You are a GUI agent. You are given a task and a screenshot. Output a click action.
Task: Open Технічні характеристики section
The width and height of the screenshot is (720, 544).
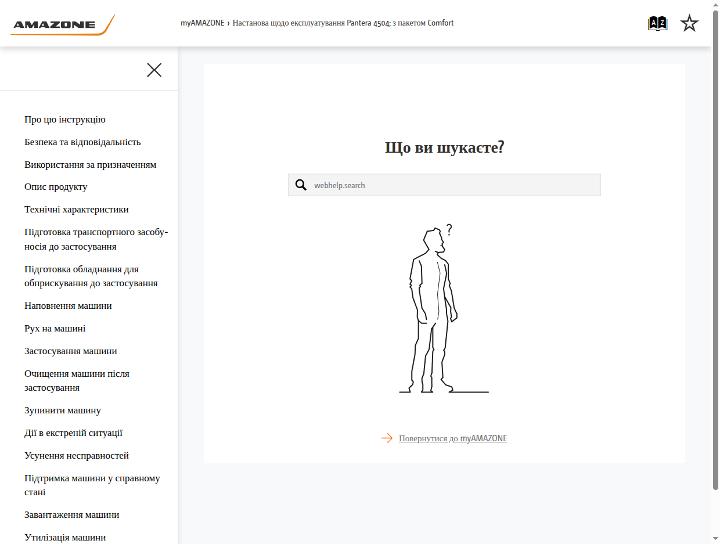click(76, 209)
